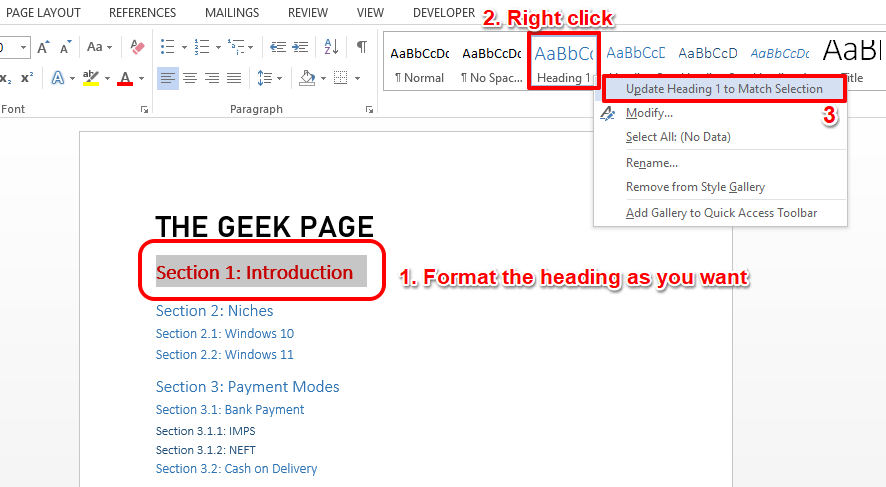Click the heading Section 3: Payment Modes
Viewport: 886px width, 487px height.
click(x=247, y=387)
